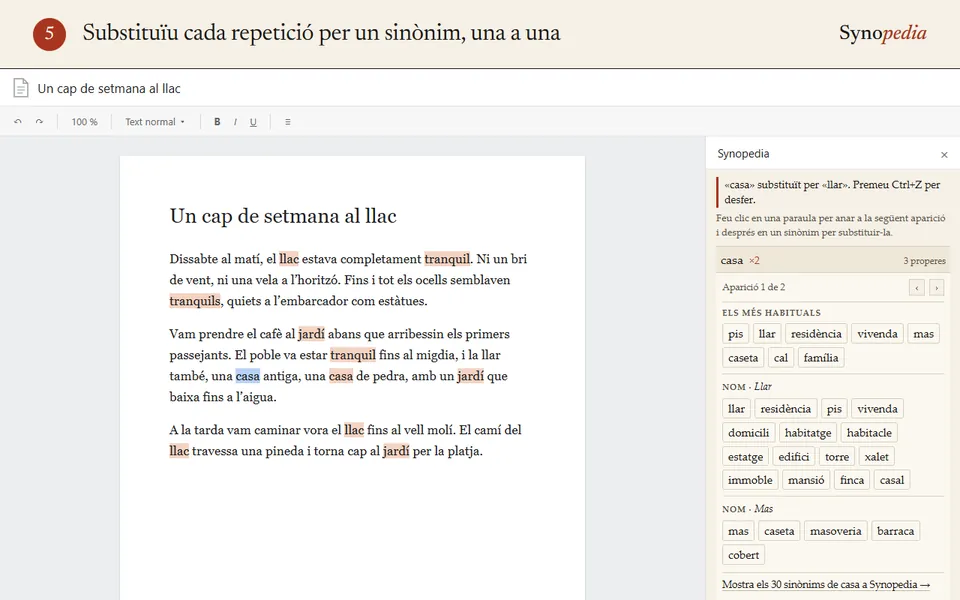The height and width of the screenshot is (600, 960).
Task: Choose the 'habitacle' synonym
Action: 869,433
